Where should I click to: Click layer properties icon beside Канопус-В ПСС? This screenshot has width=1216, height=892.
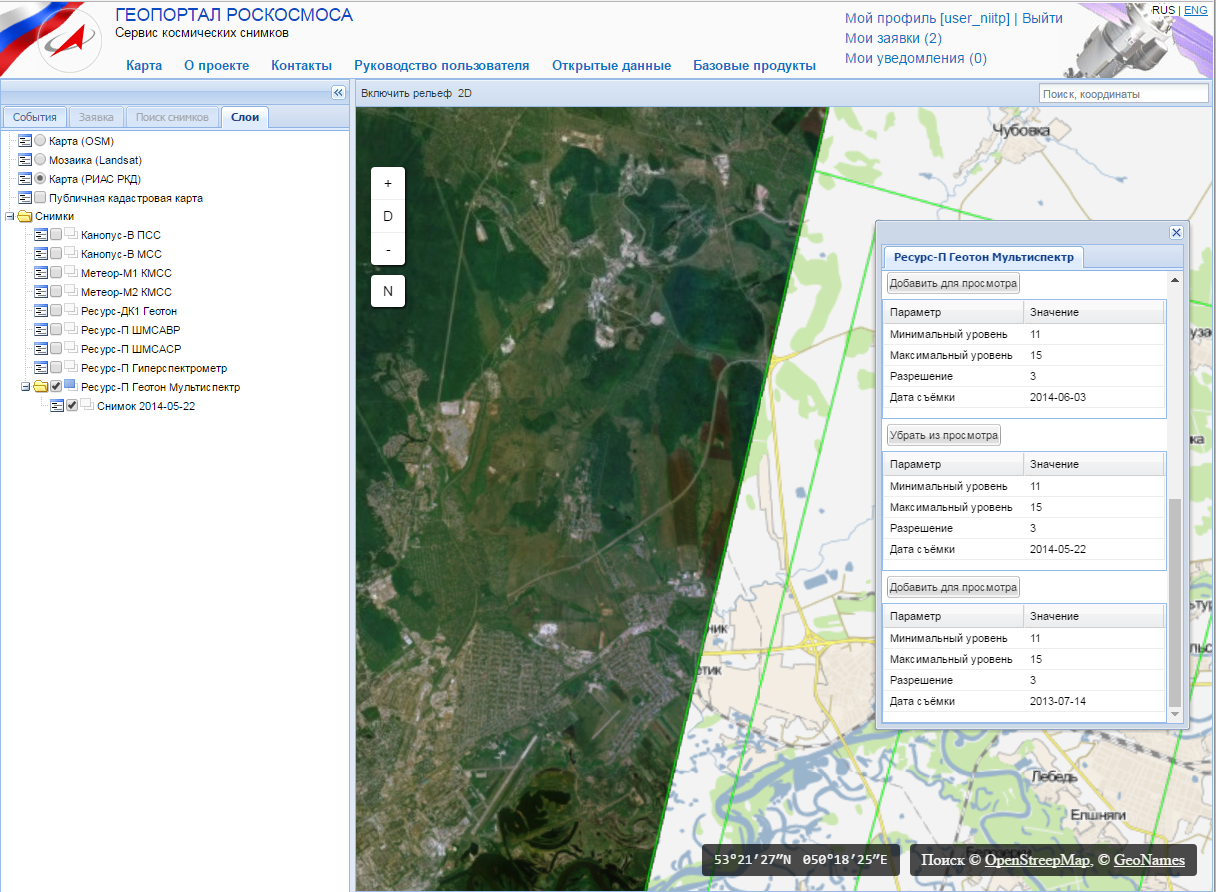pyautogui.click(x=41, y=235)
